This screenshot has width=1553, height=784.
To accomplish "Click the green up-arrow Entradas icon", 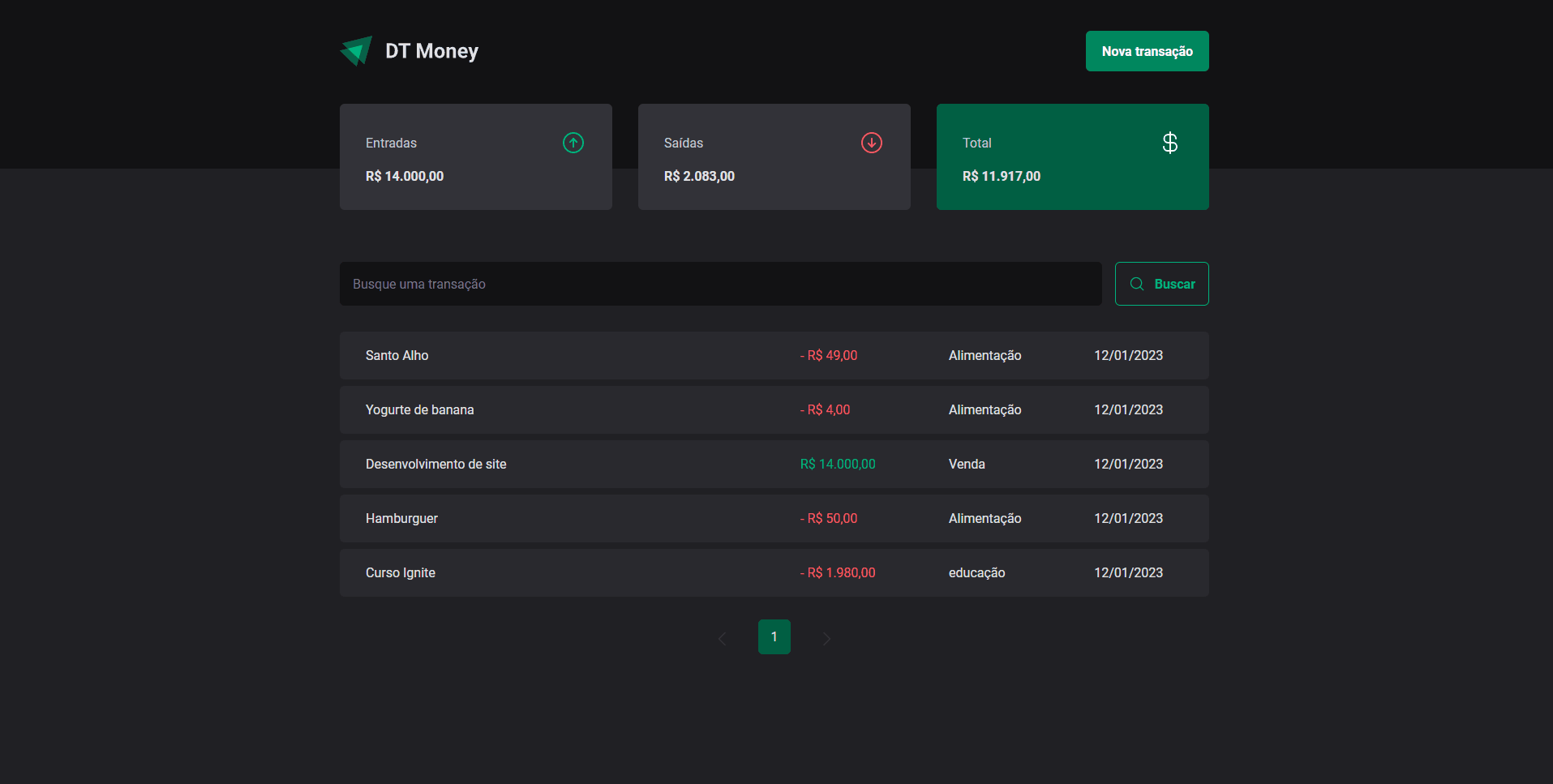I will click(573, 144).
